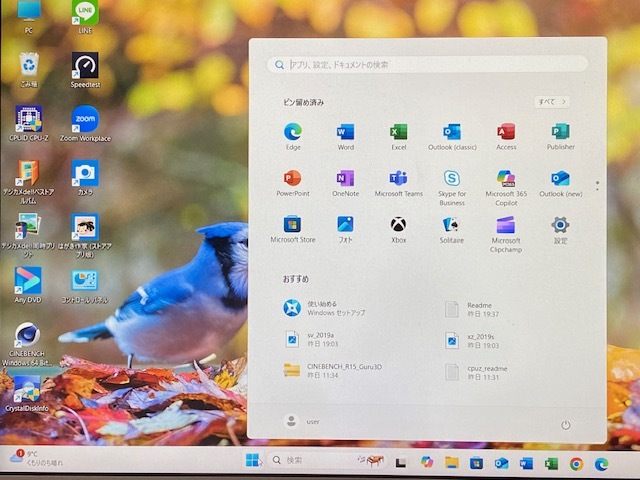This screenshot has height=480, width=640.
Task: Open Word from taskbar
Action: 526,463
